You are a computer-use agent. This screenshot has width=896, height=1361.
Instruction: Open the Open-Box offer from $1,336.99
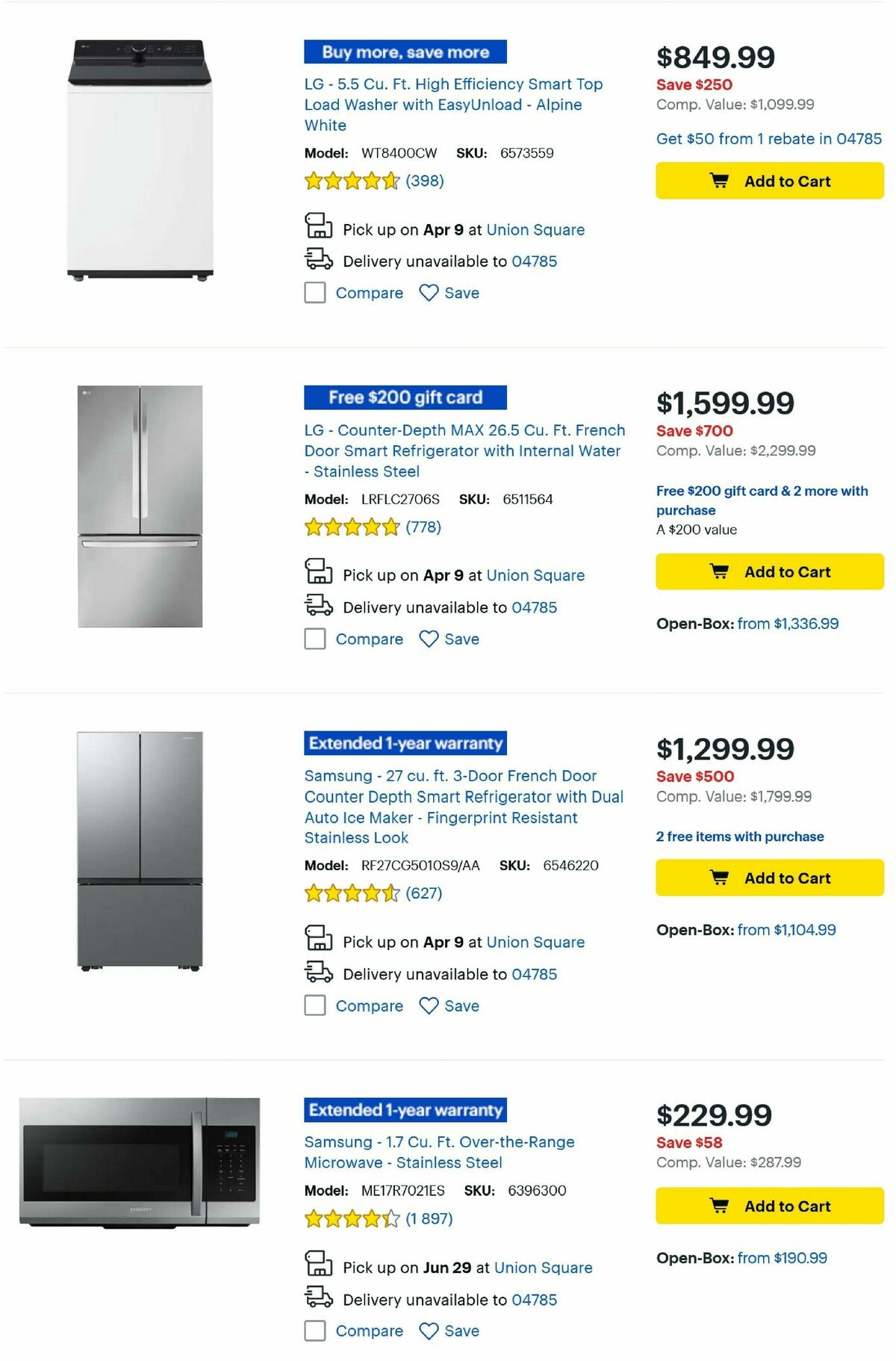[x=788, y=623]
